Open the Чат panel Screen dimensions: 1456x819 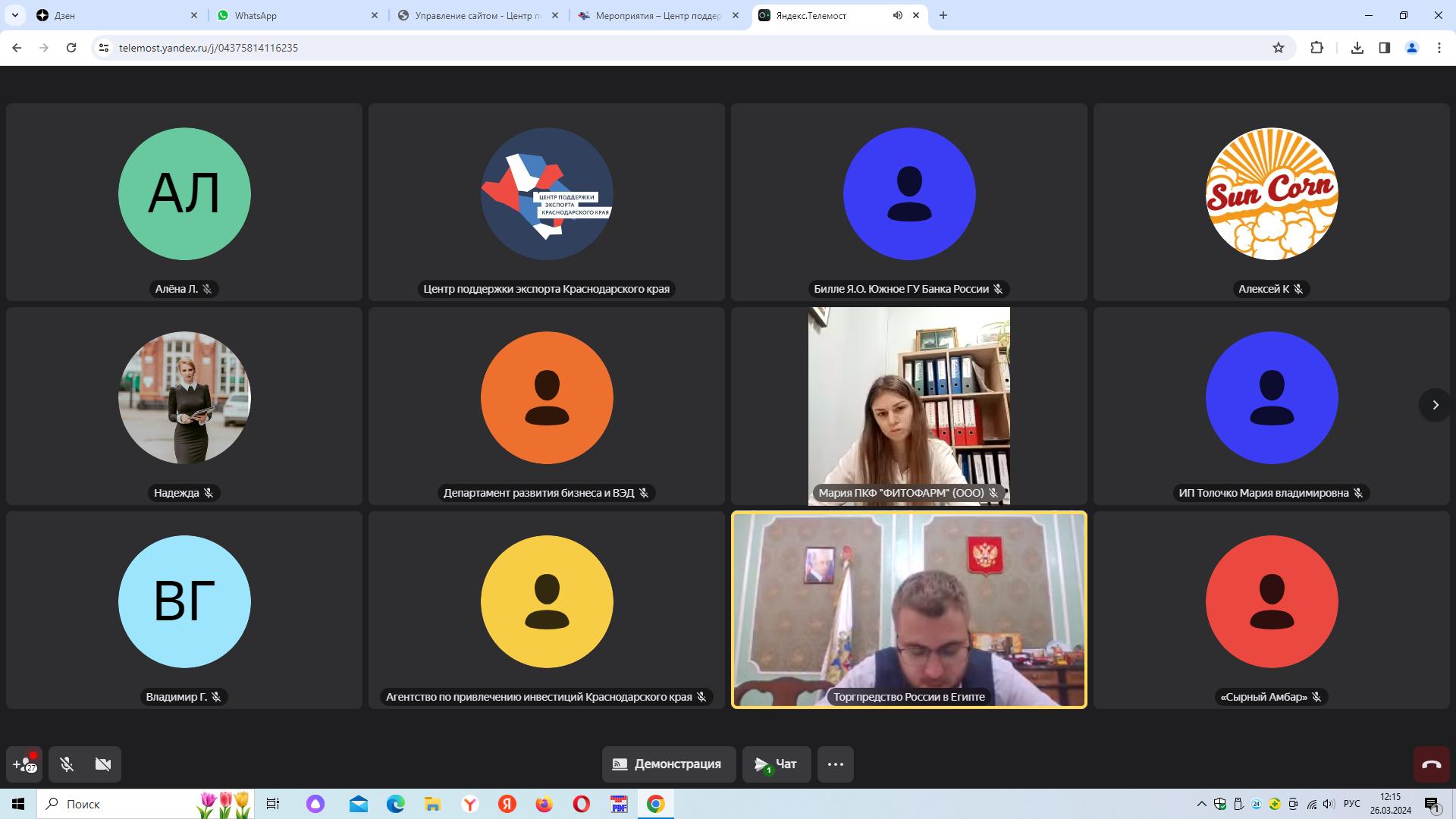pos(776,764)
